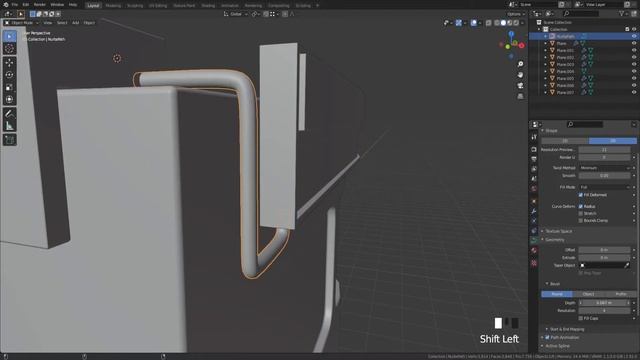Open the World properties tab icon
The image size is (640, 360).
534,189
